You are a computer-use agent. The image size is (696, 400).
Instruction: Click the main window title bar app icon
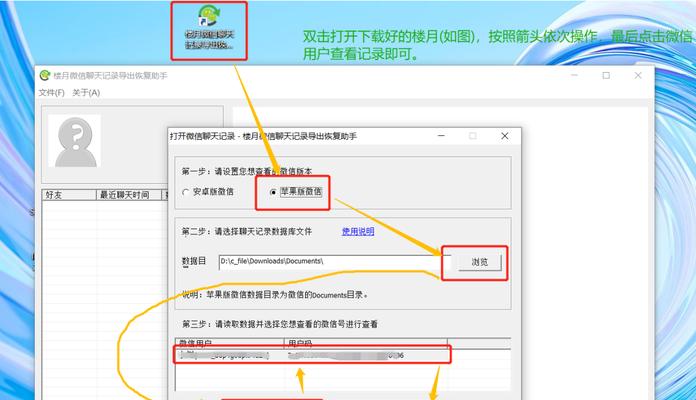pos(45,75)
